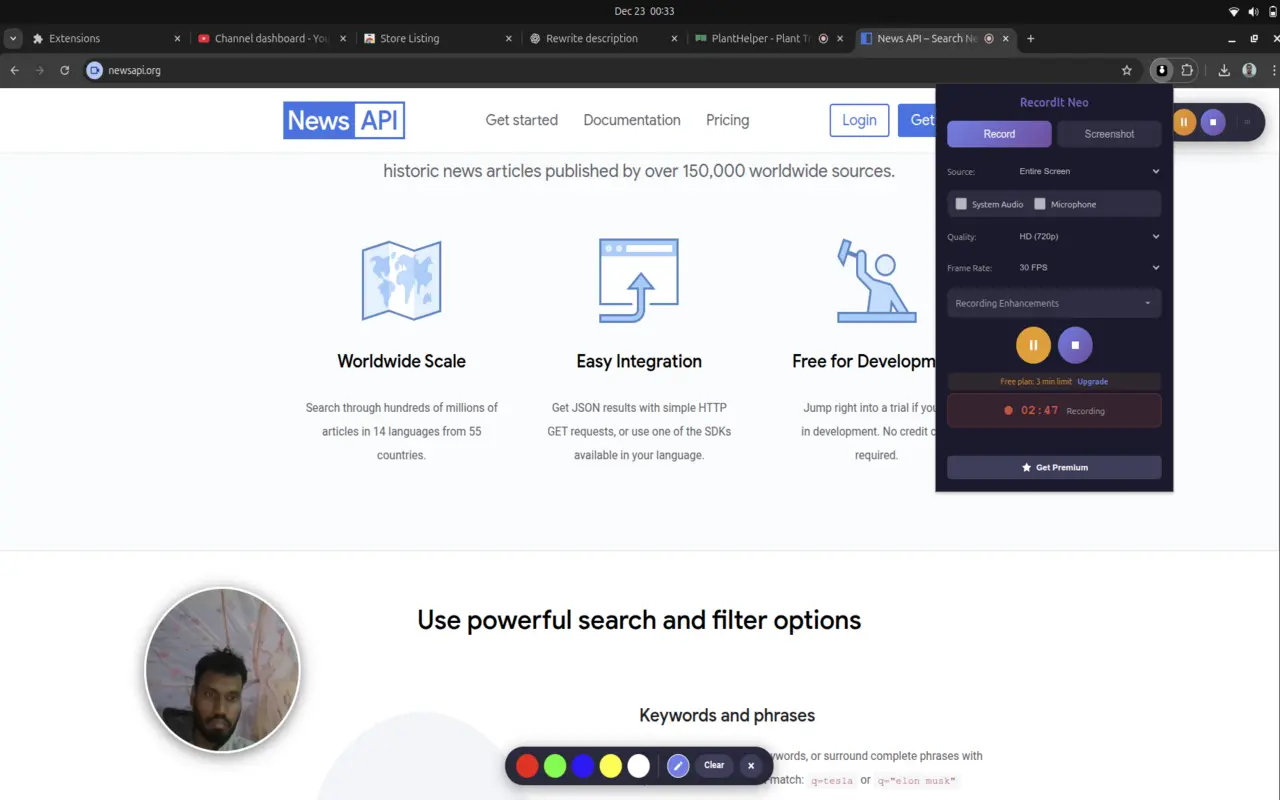1280x800 pixels.
Task: Switch to the Screenshot tab in RecordIt Neo
Action: tap(1109, 134)
